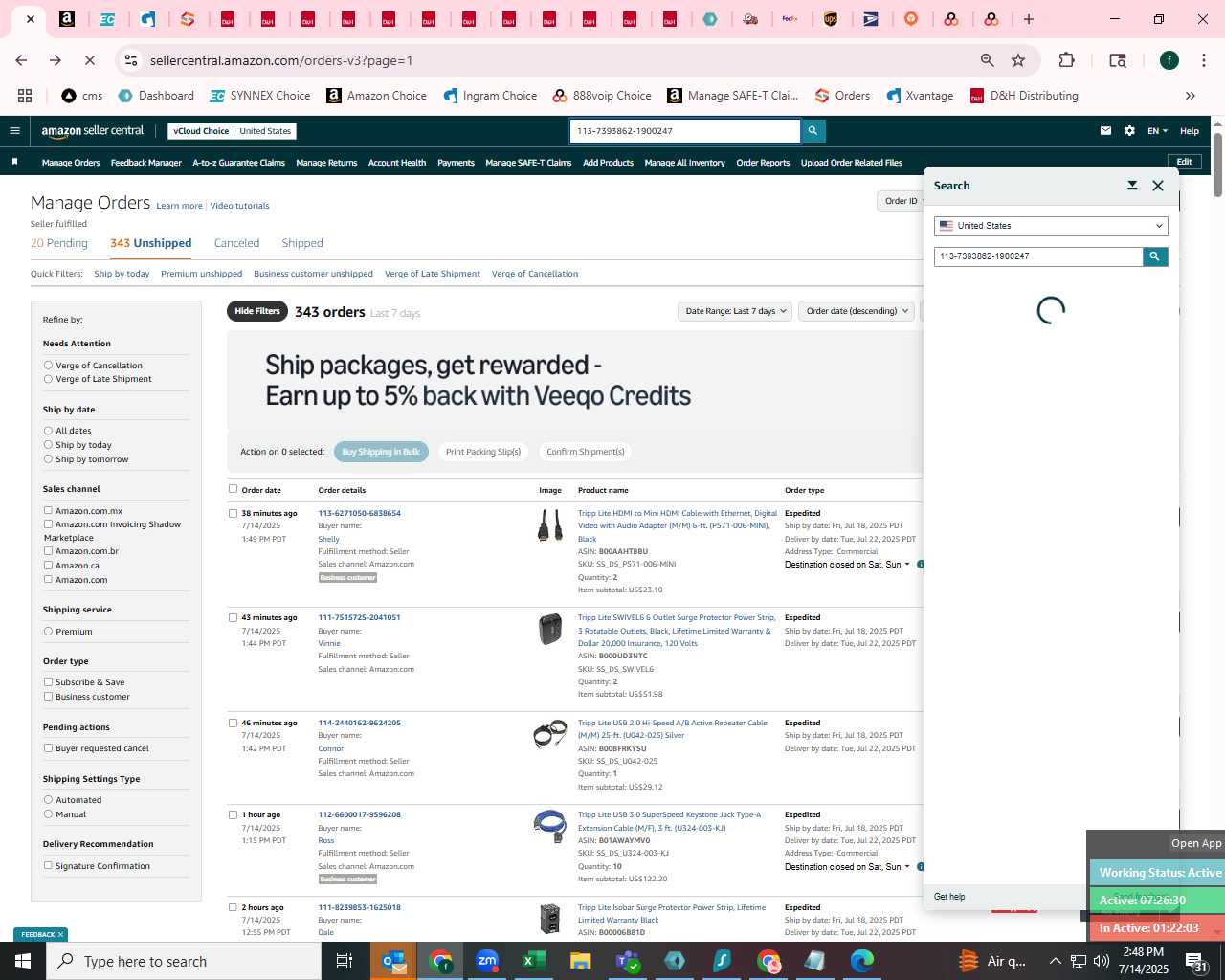Open Payments in nav bar
Image resolution: width=1225 pixels, height=980 pixels.
click(456, 163)
